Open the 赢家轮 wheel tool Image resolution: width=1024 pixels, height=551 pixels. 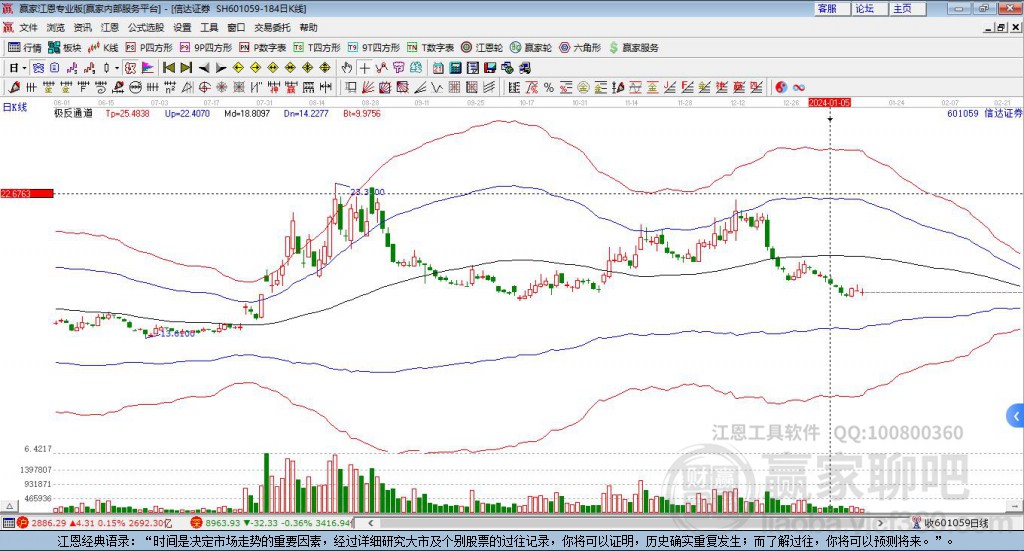point(531,48)
